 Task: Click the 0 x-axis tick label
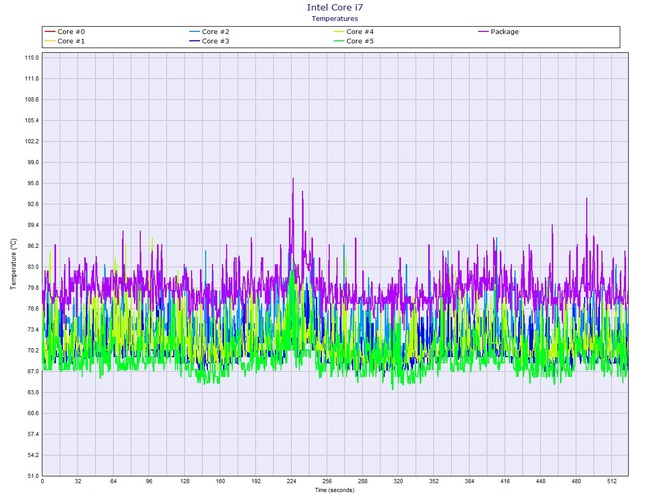tap(42, 481)
